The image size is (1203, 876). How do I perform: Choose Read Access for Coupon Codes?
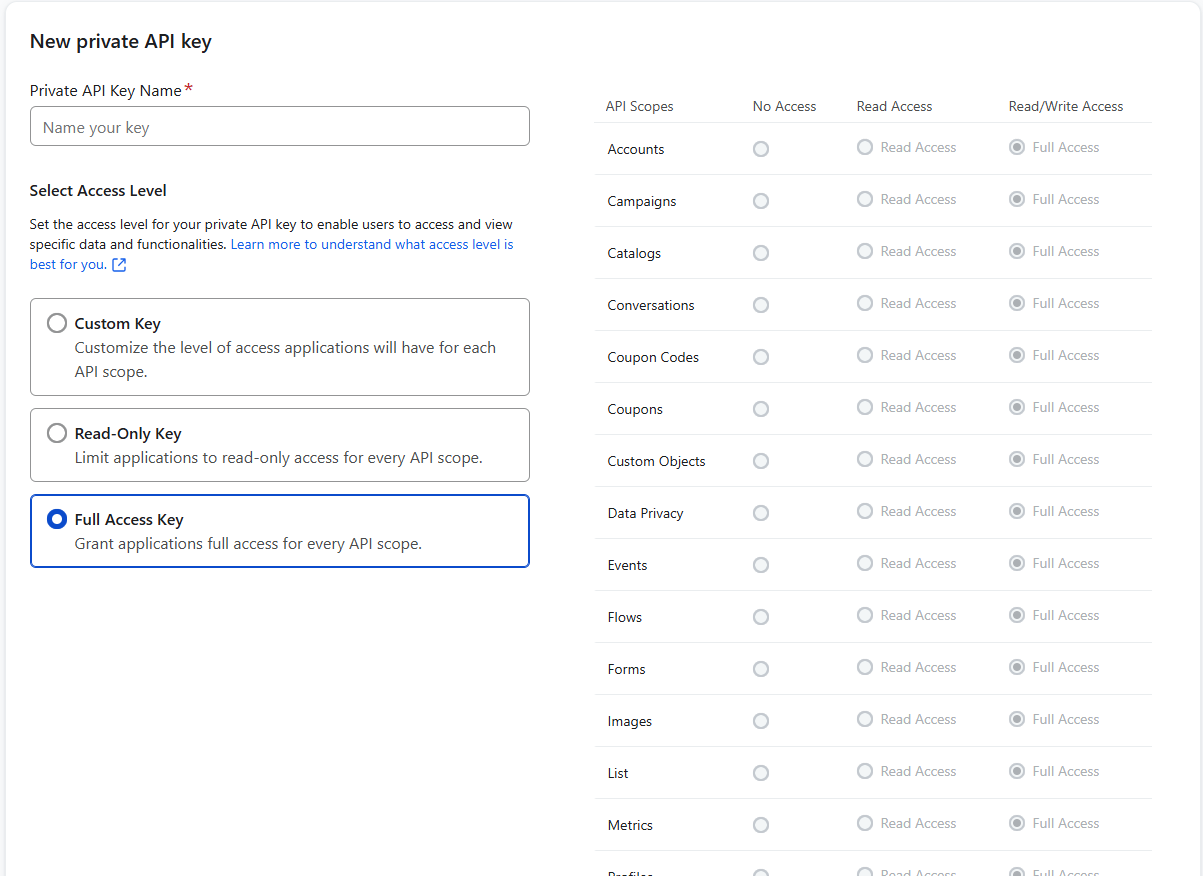(865, 355)
